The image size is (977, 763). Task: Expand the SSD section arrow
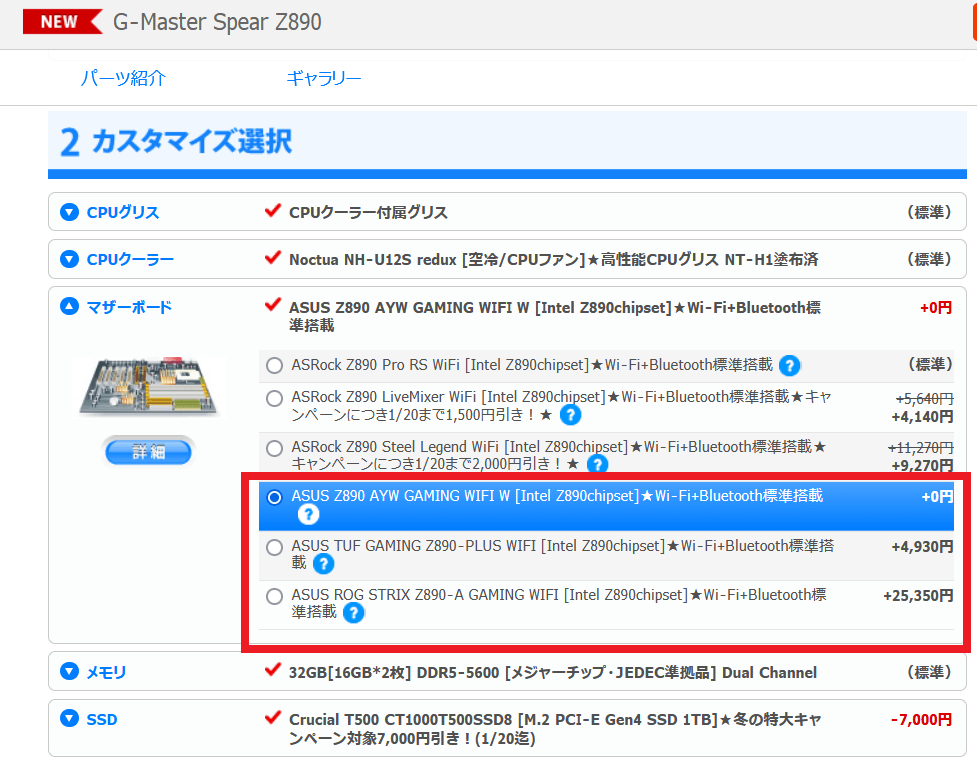69,719
